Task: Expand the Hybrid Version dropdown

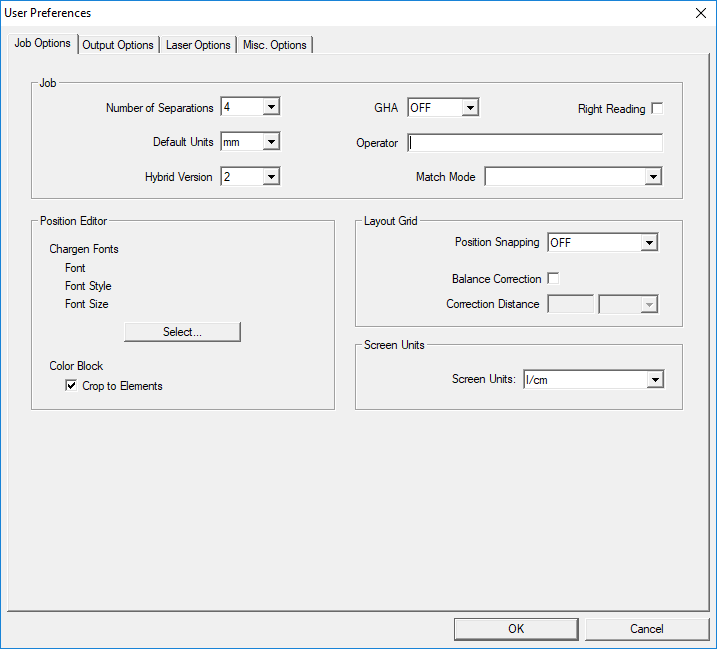Action: (270, 177)
